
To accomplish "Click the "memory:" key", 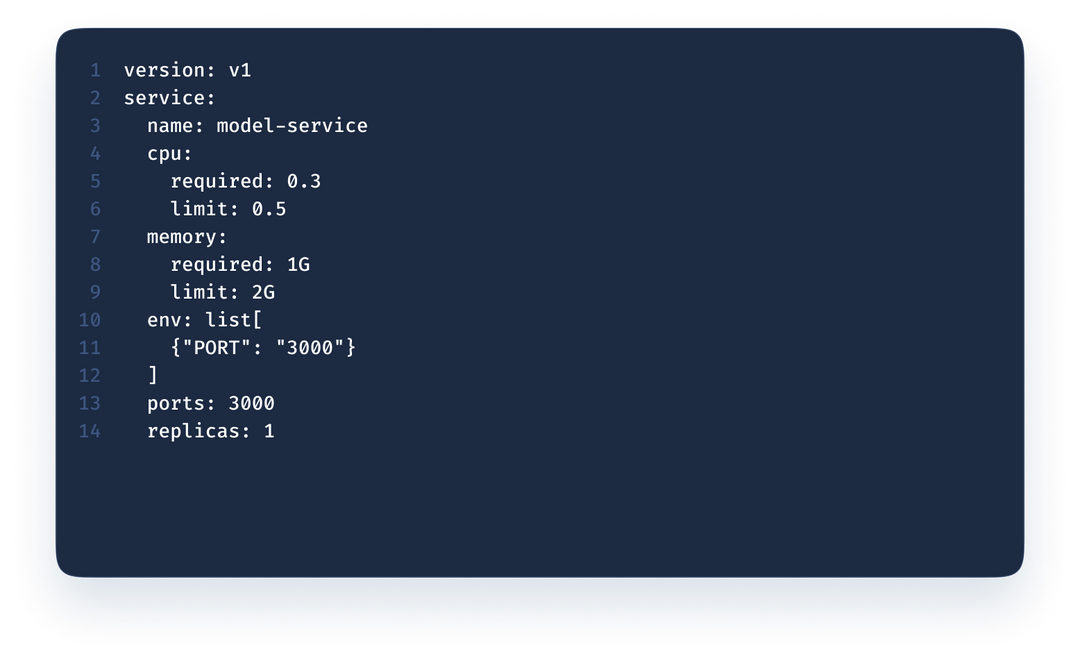I will coord(187,237).
